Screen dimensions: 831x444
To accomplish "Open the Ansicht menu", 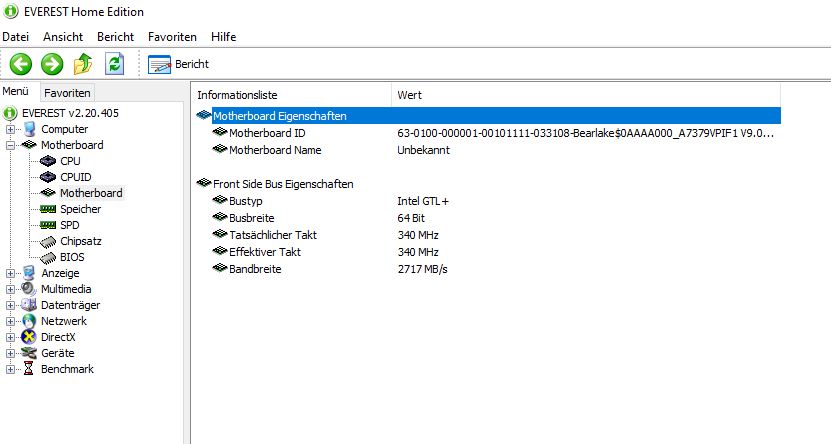I will pyautogui.click(x=63, y=37).
